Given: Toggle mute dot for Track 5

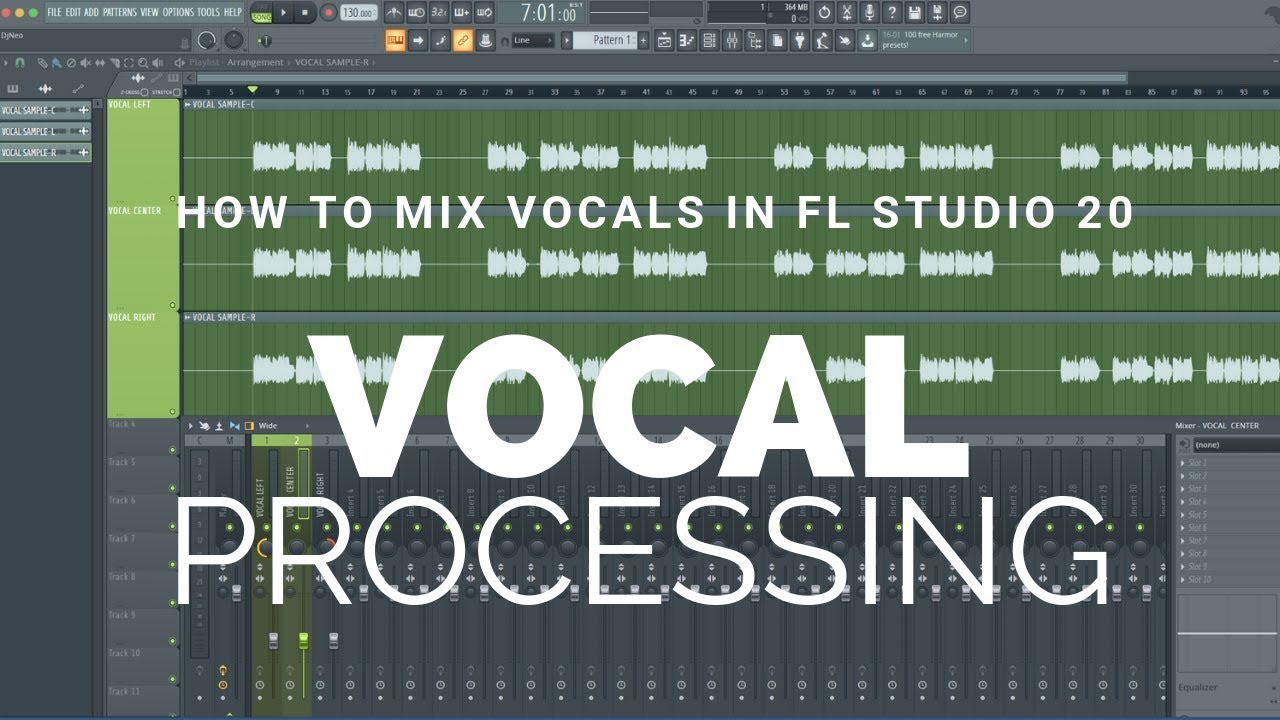Looking at the screenshot, I should pyautogui.click(x=173, y=489).
